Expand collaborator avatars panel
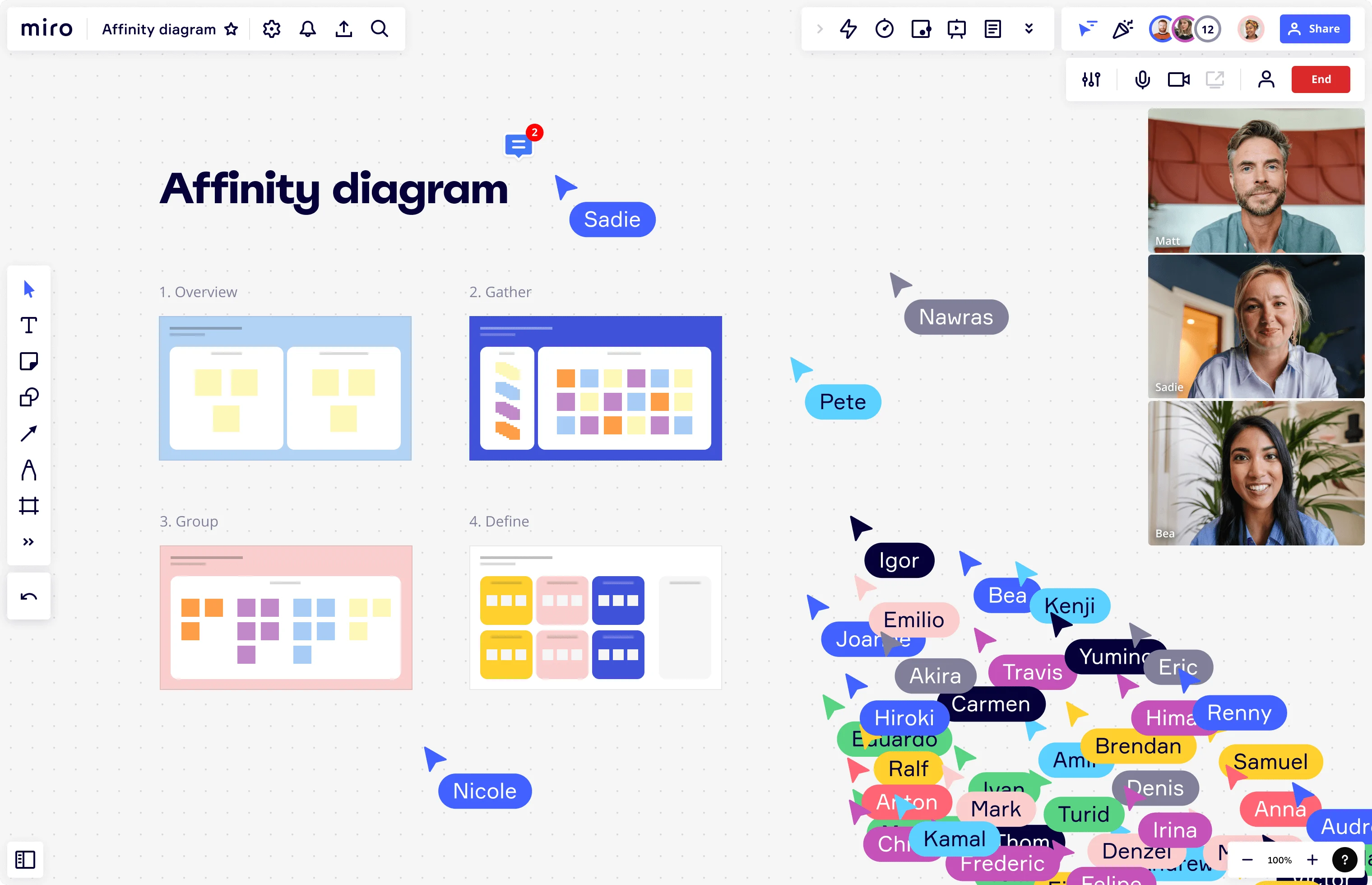1372x885 pixels. click(x=1207, y=29)
